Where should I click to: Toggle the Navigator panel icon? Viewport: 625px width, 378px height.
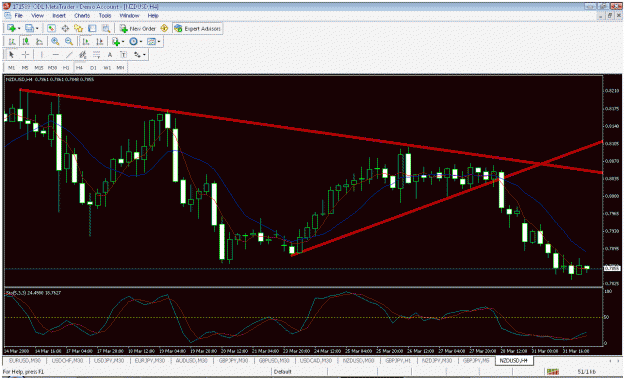(x=79, y=28)
